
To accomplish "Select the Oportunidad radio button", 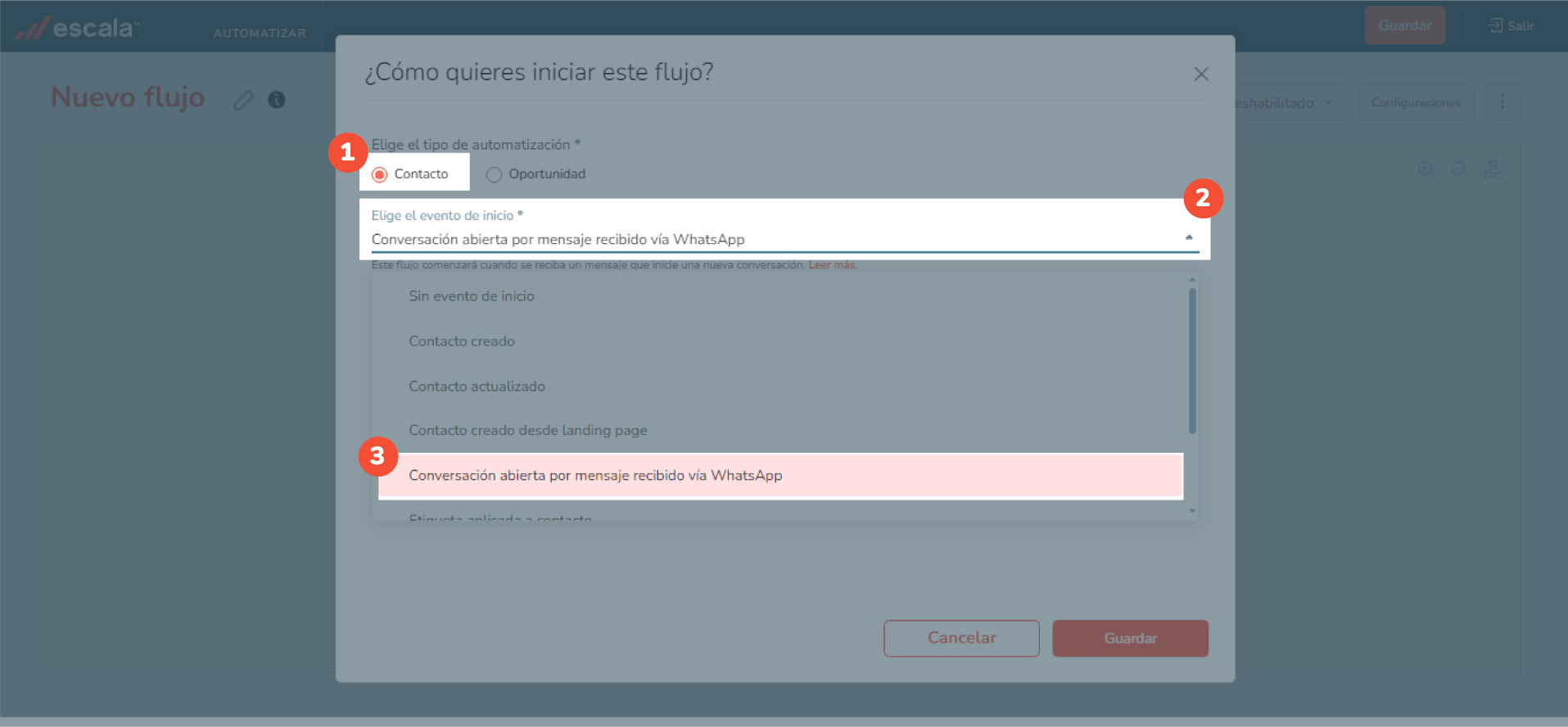I will click(494, 174).
